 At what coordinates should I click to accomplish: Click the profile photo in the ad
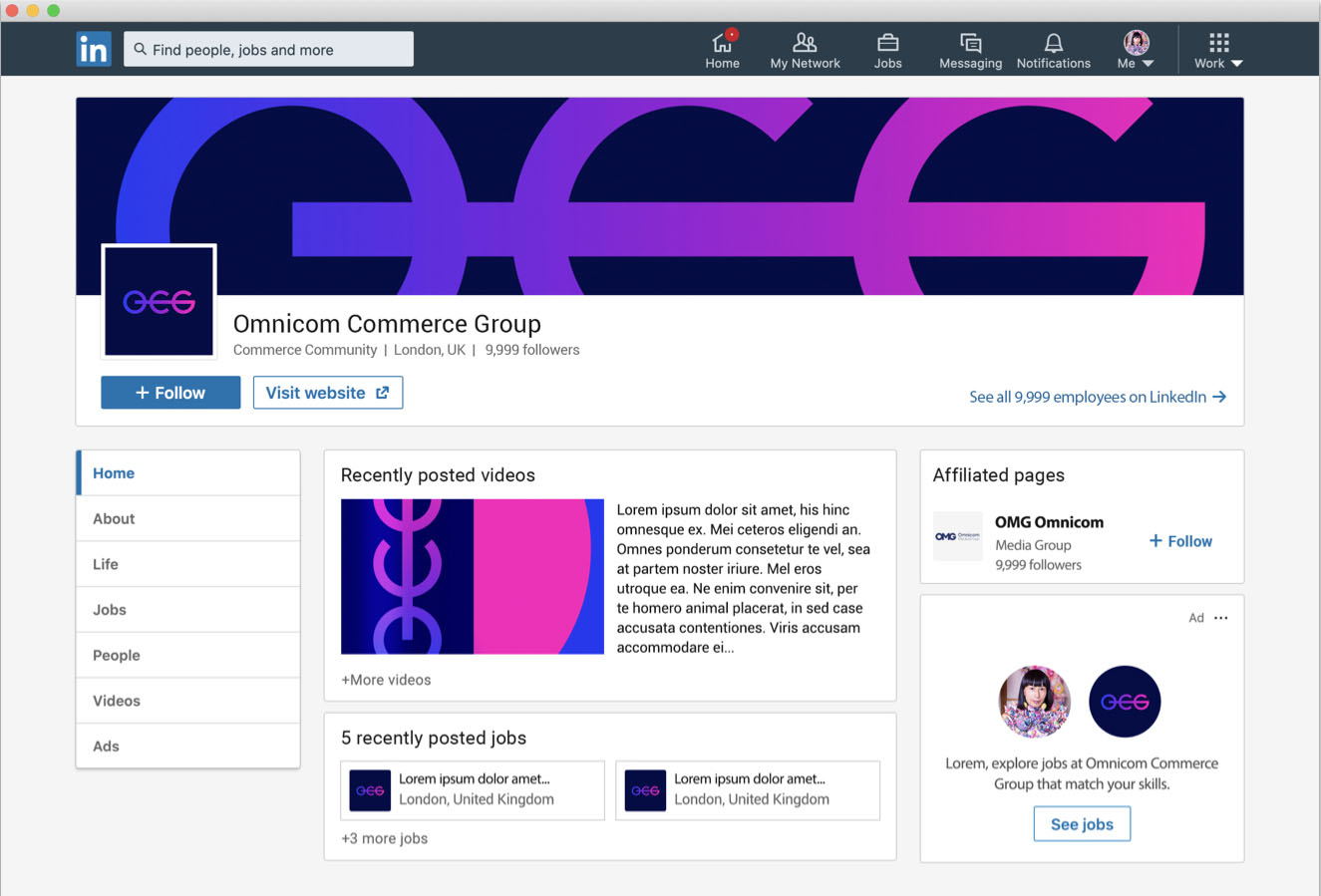(x=1035, y=702)
